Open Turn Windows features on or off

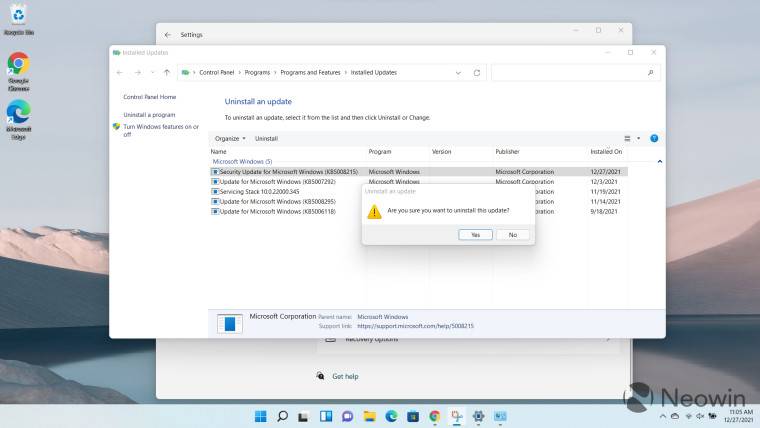point(160,130)
